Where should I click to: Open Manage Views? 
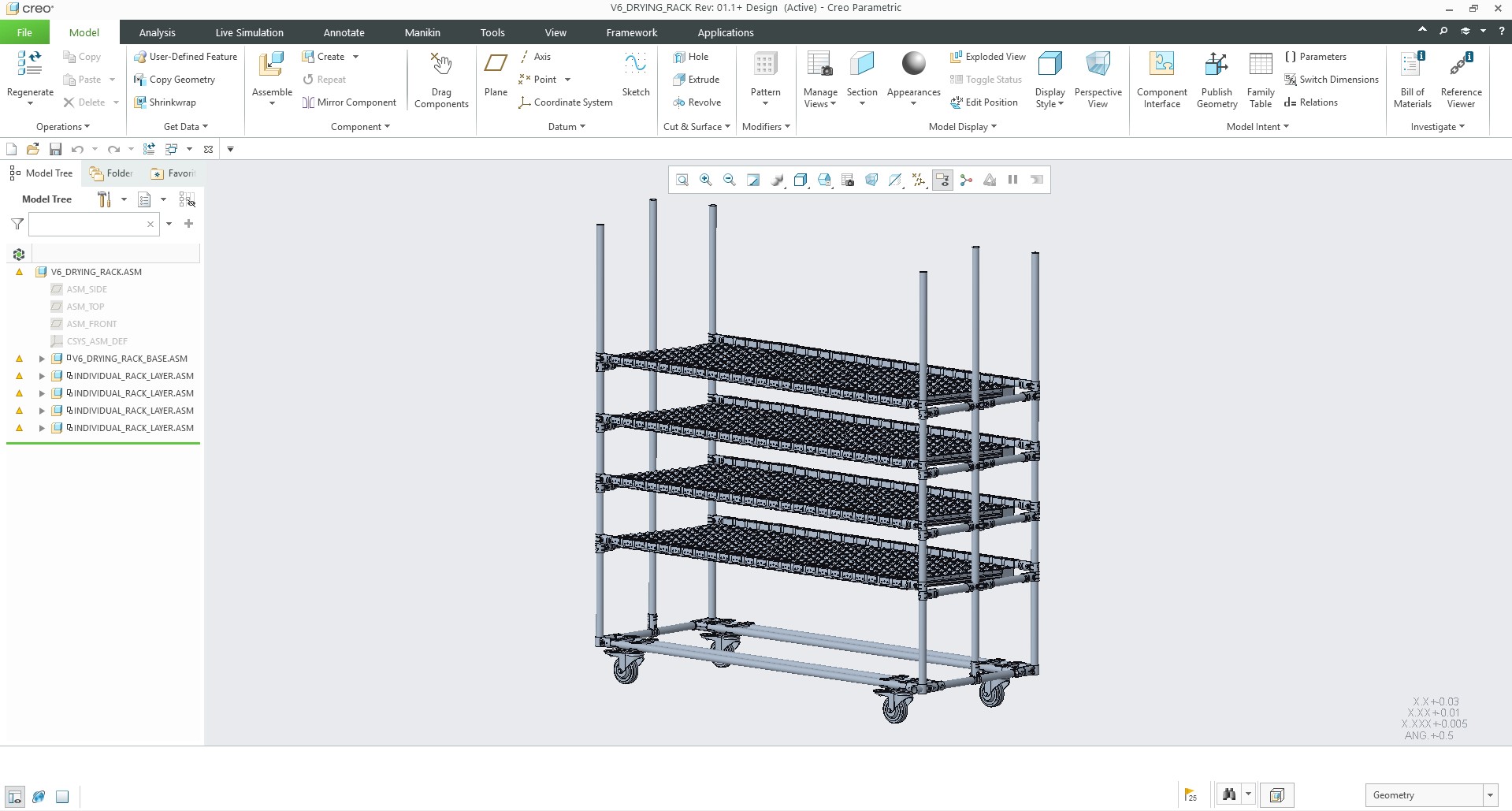[820, 80]
